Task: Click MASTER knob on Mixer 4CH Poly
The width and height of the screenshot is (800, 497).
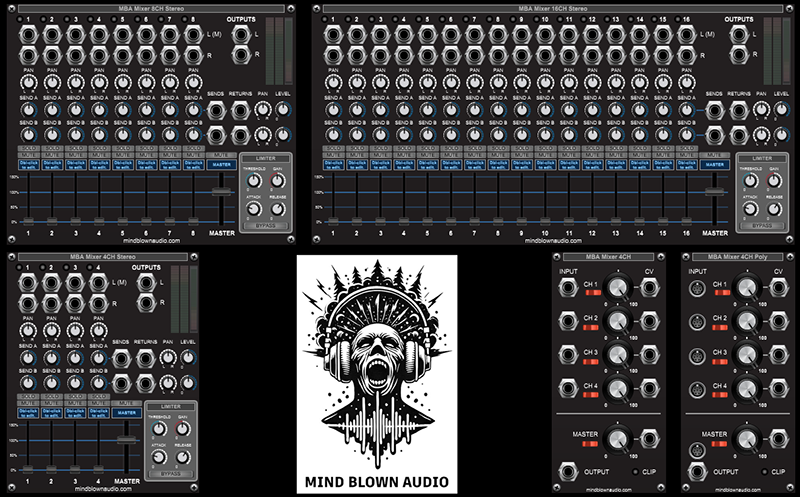Action: tap(746, 439)
